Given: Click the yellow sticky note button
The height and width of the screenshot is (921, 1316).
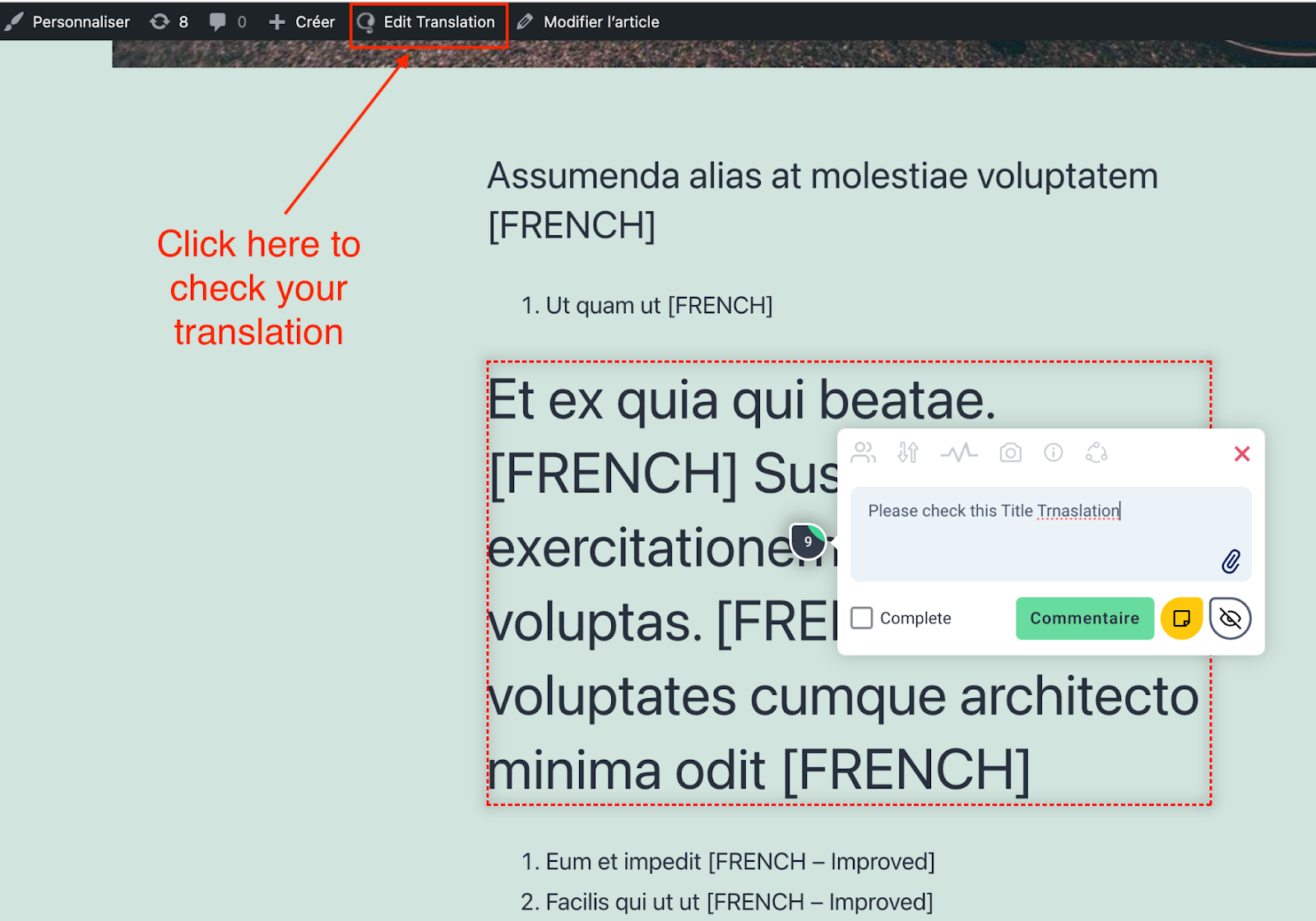Looking at the screenshot, I should [x=1181, y=618].
